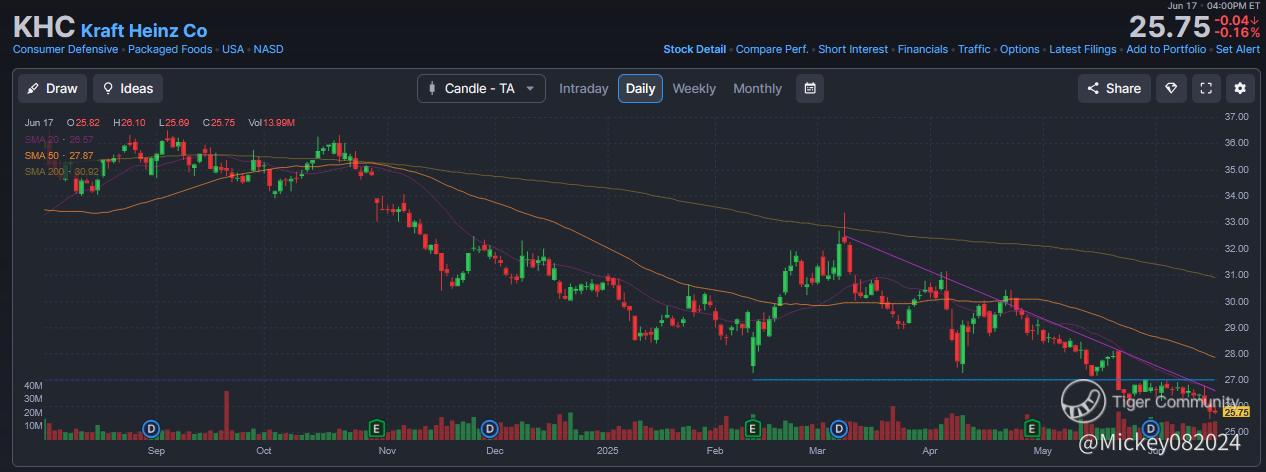Expand the Candle - TA chart type dropdown

[x=482, y=88]
